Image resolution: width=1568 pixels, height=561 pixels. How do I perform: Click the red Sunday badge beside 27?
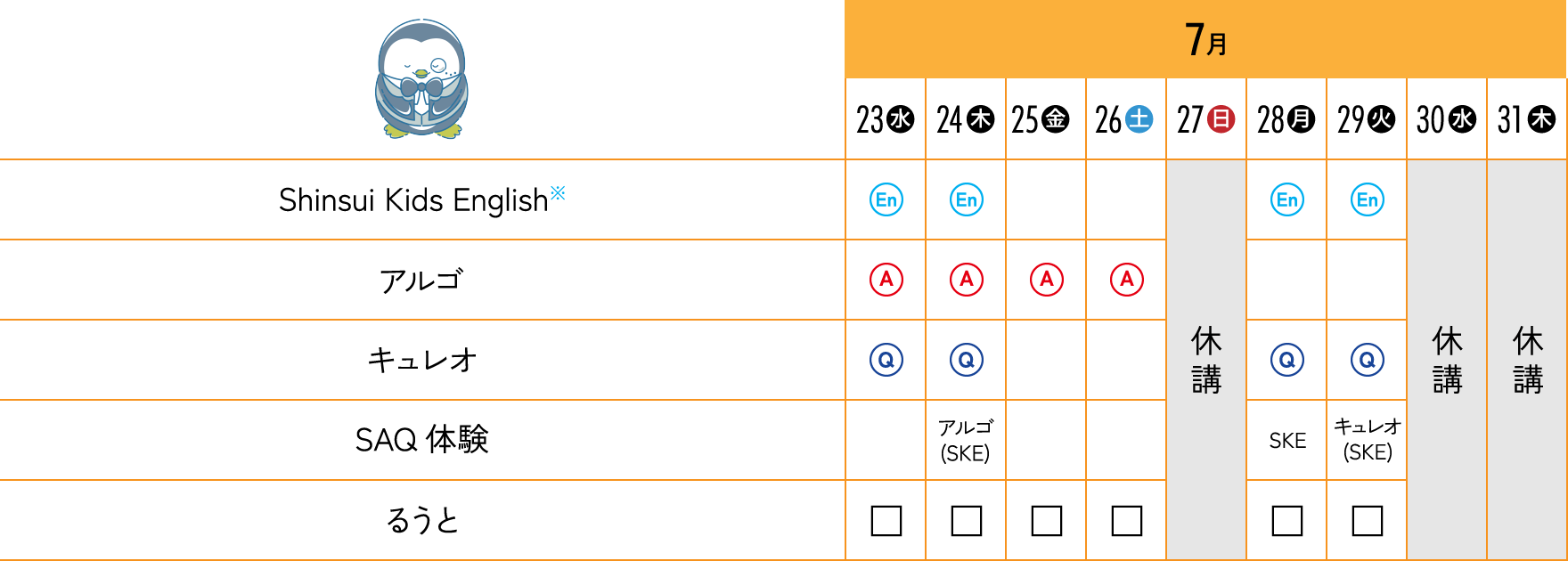[1221, 119]
